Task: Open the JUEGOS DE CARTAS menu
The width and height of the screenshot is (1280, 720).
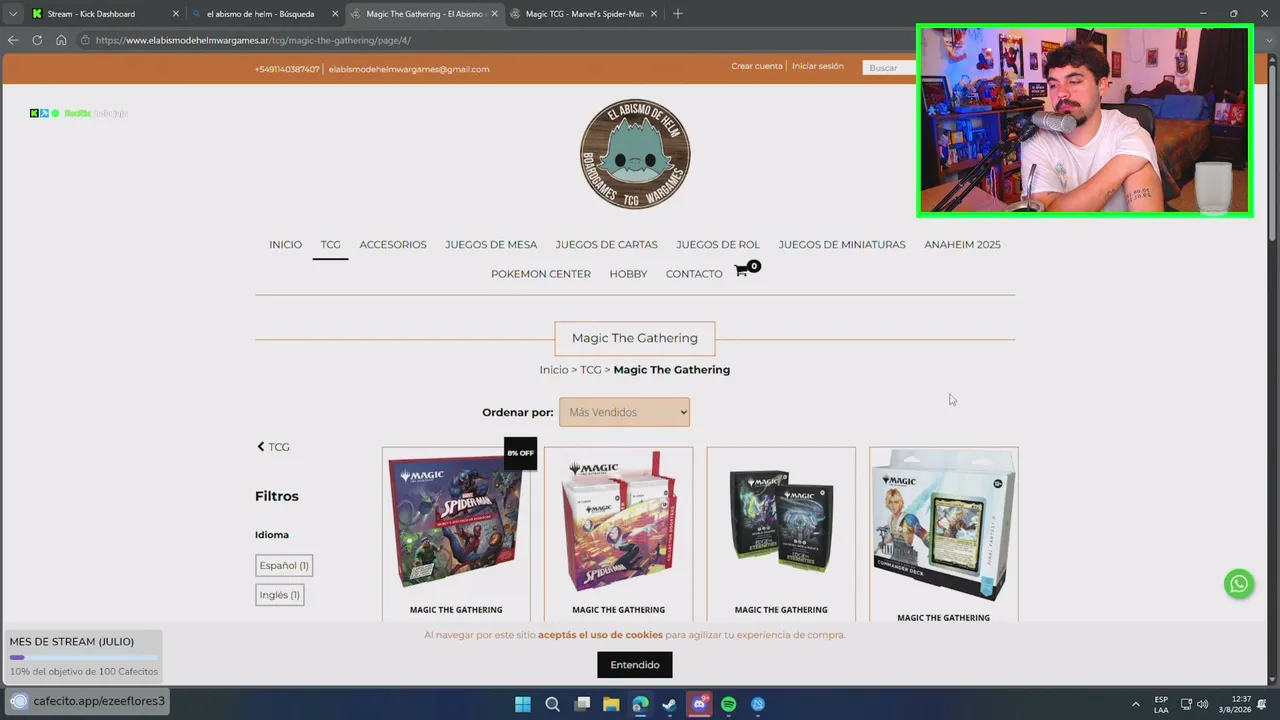Action: pos(606,244)
